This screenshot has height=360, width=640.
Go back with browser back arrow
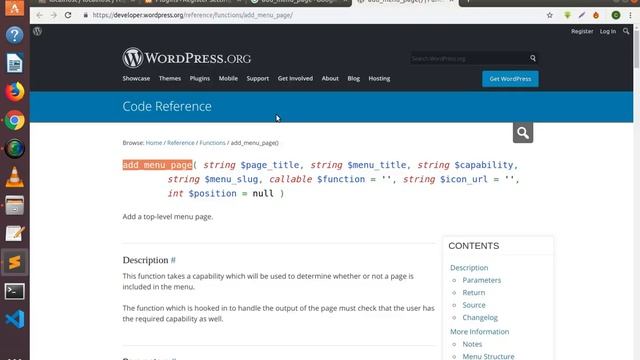point(39,15)
